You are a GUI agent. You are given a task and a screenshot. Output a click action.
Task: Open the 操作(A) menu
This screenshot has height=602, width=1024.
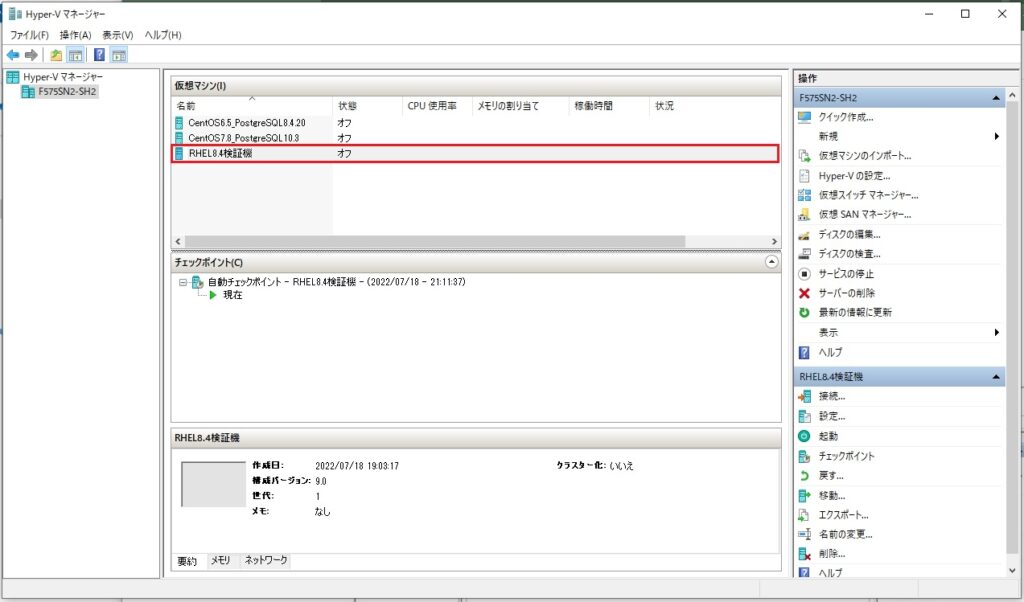[76, 35]
